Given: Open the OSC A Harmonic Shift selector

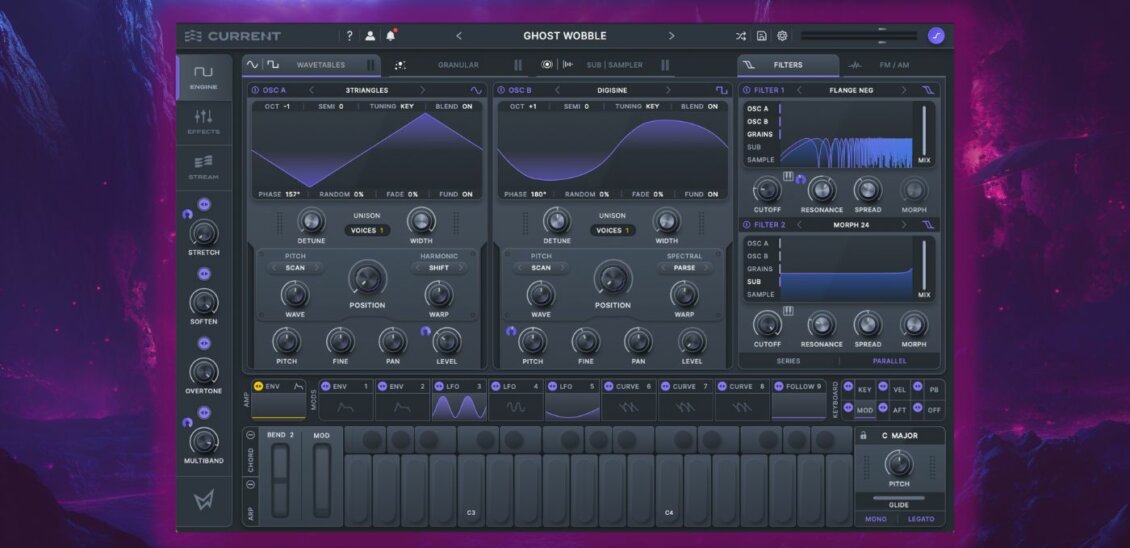Looking at the screenshot, I should (x=439, y=268).
